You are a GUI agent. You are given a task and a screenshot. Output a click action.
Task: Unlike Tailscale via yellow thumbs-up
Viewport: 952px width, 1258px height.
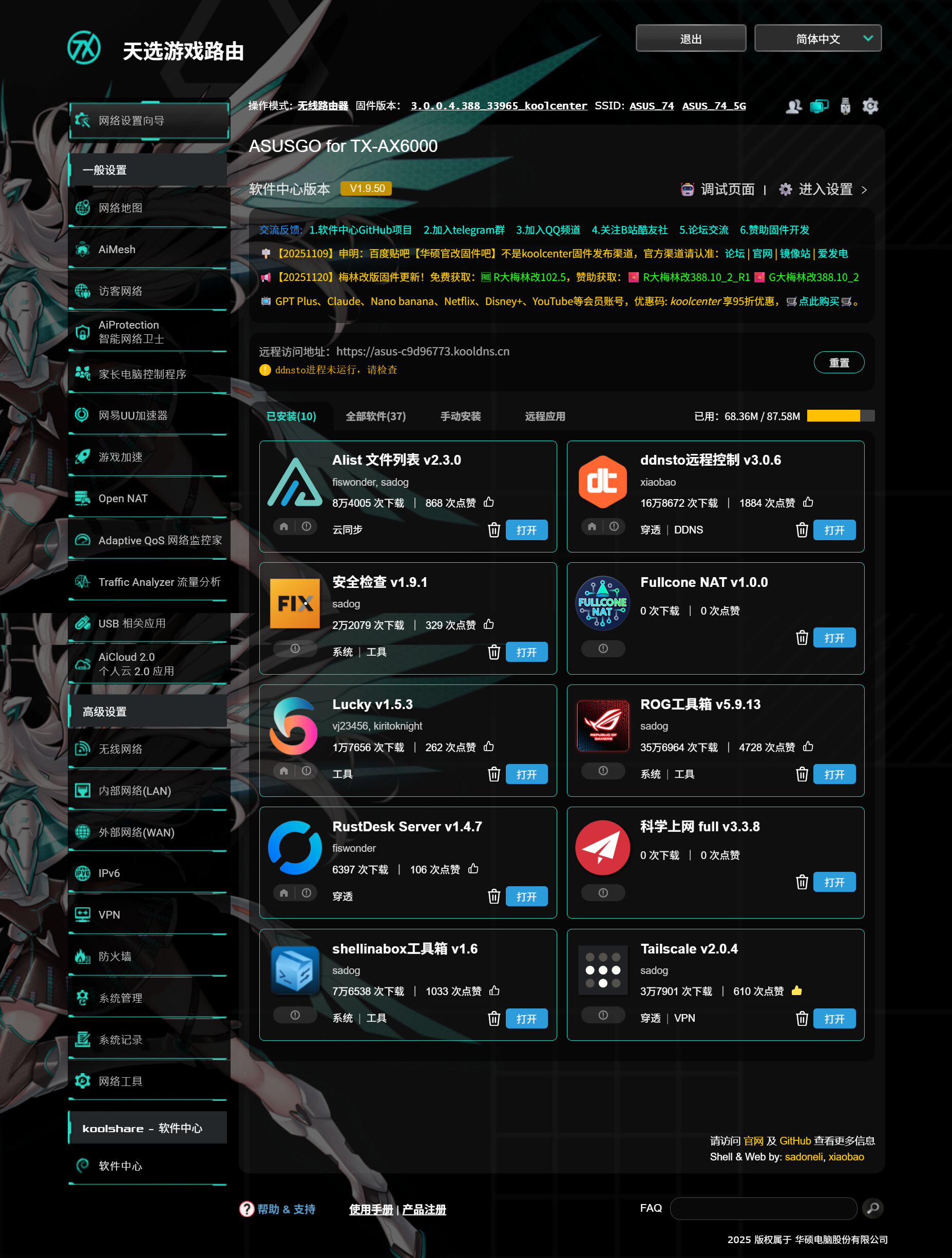coord(796,990)
